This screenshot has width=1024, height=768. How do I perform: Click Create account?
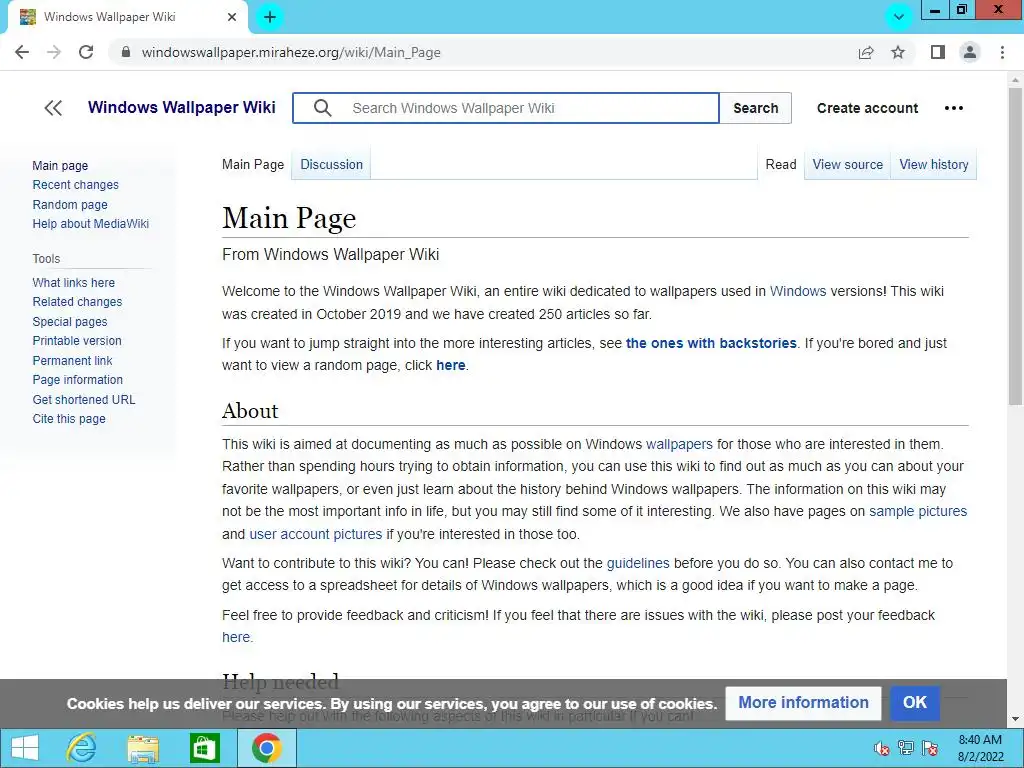tap(867, 108)
